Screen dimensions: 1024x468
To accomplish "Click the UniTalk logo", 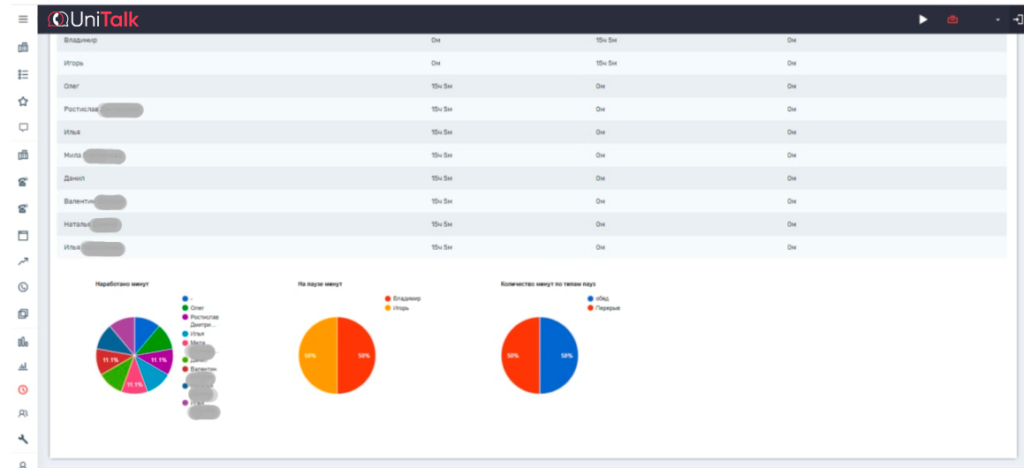I will (95, 19).
